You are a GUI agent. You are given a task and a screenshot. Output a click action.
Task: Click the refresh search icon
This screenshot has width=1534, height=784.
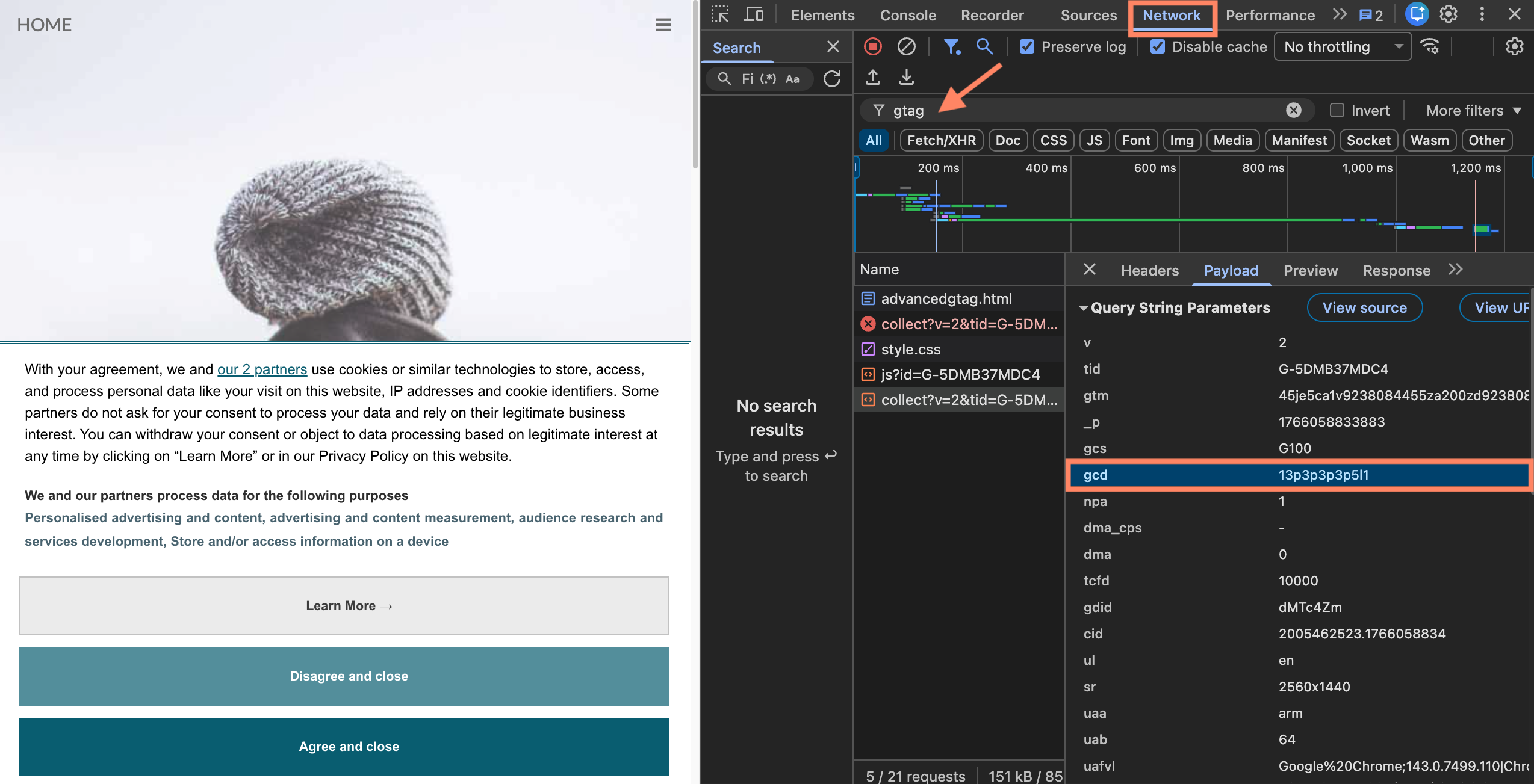(x=832, y=79)
